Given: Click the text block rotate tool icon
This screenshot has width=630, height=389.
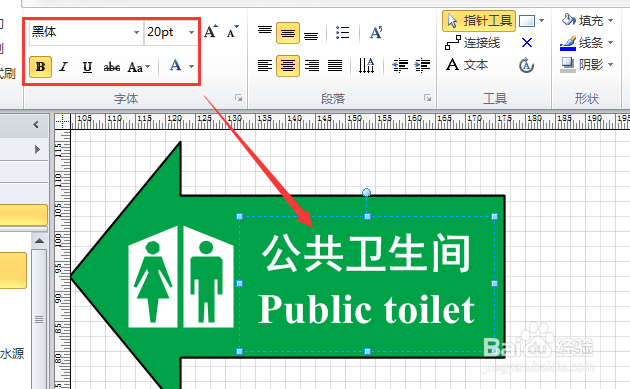Looking at the screenshot, I should coord(526,65).
